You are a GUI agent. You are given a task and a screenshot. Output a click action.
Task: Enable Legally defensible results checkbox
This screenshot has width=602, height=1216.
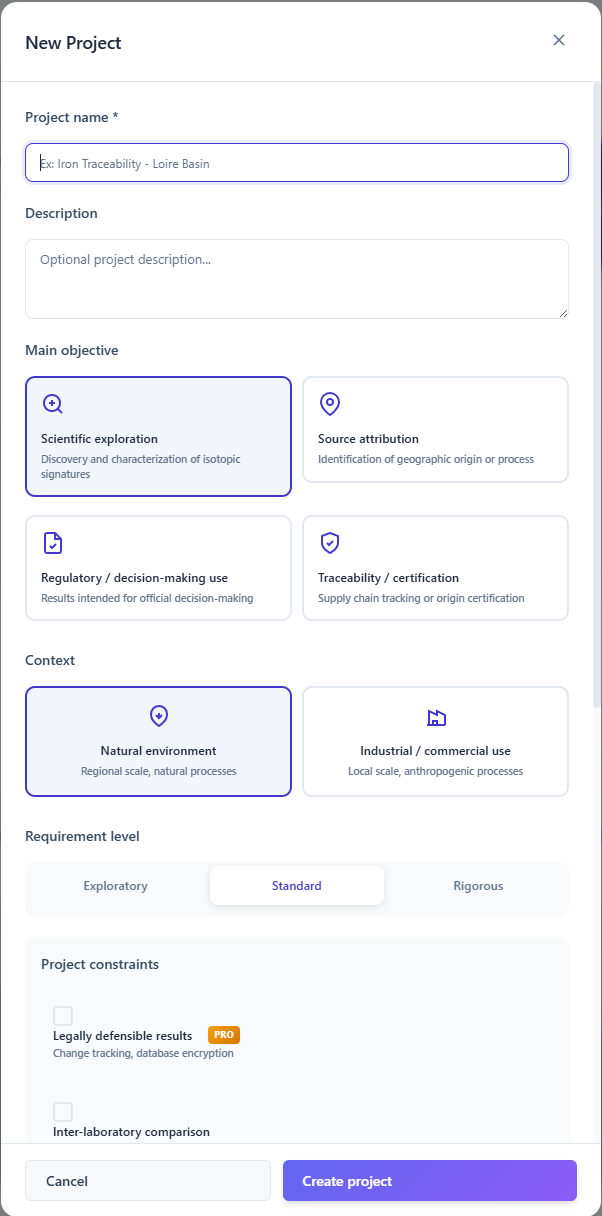click(x=63, y=1016)
